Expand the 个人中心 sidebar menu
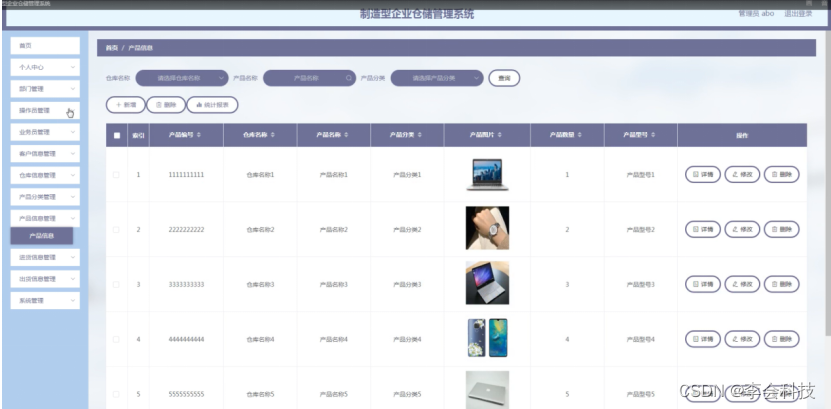Image resolution: width=831 pixels, height=409 pixels. 45,67
